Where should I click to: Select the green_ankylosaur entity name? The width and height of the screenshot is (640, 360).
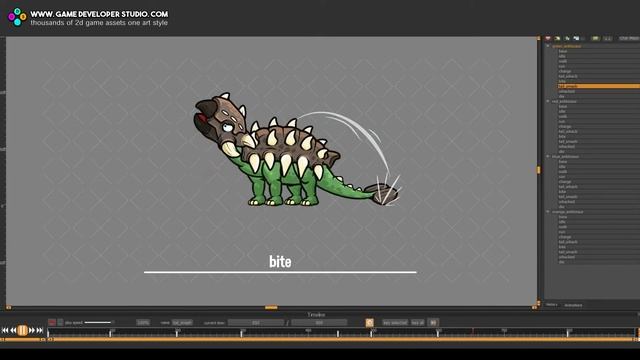click(567, 46)
